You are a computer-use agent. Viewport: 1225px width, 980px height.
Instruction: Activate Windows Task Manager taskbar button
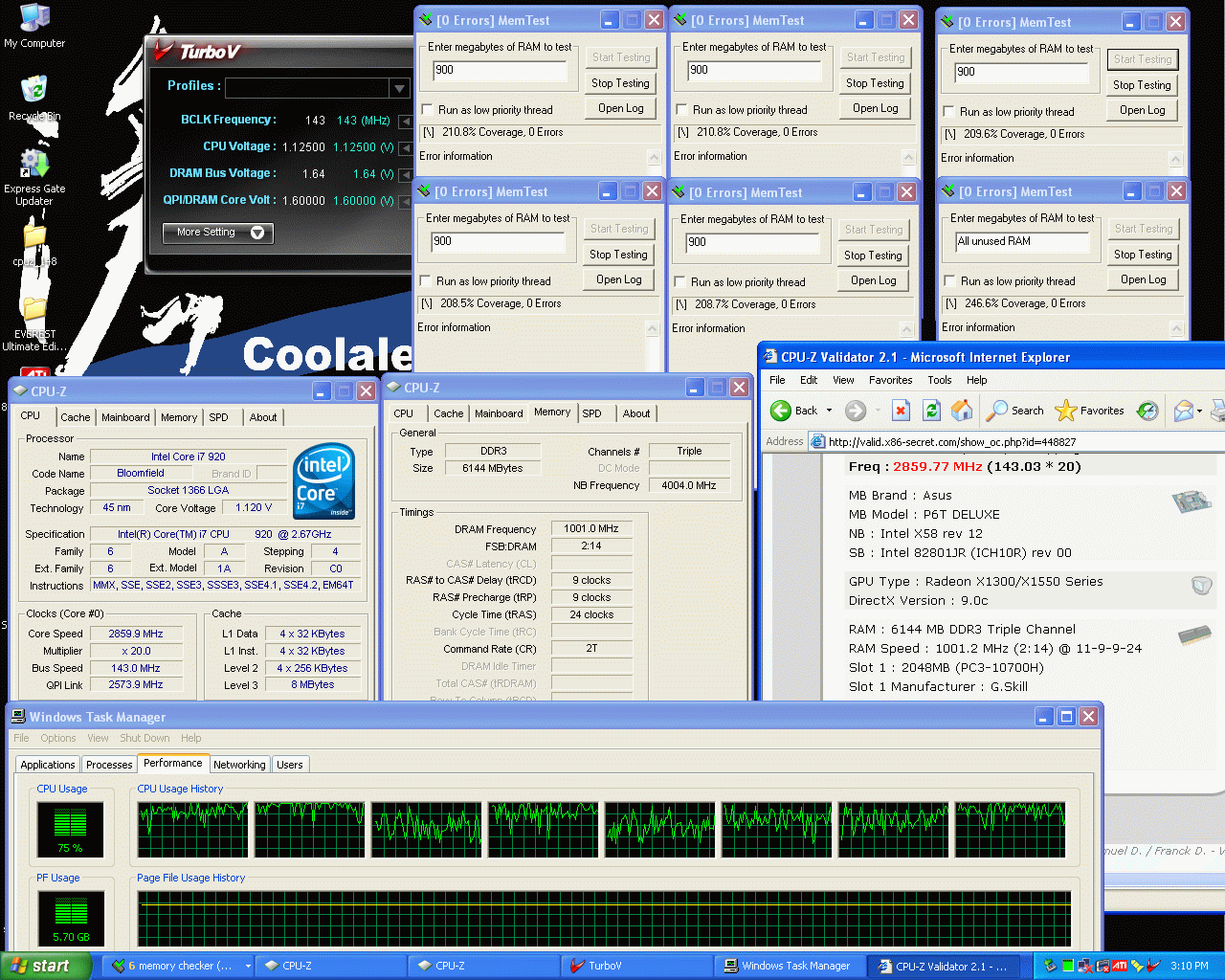(x=791, y=966)
